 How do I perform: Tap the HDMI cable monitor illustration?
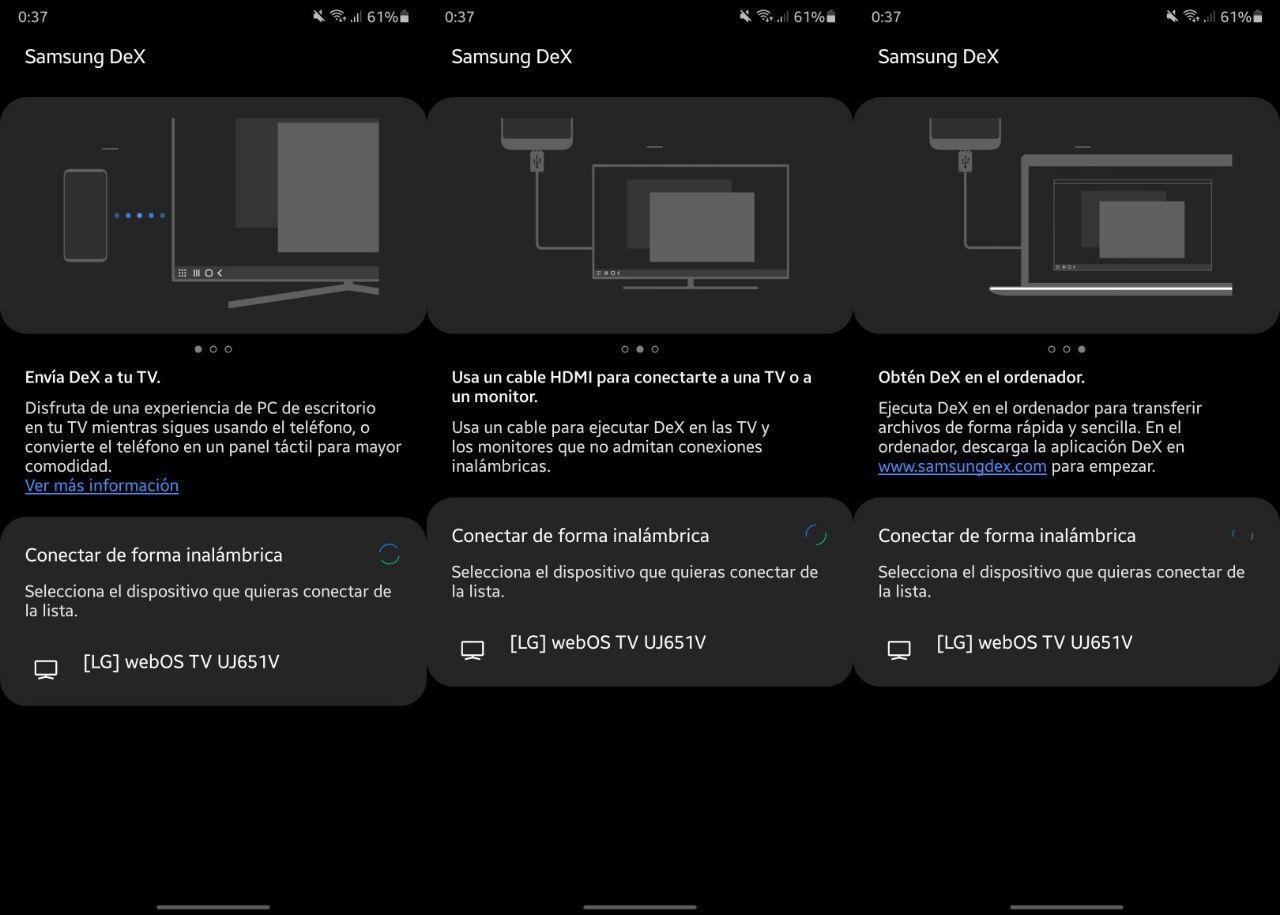640,215
